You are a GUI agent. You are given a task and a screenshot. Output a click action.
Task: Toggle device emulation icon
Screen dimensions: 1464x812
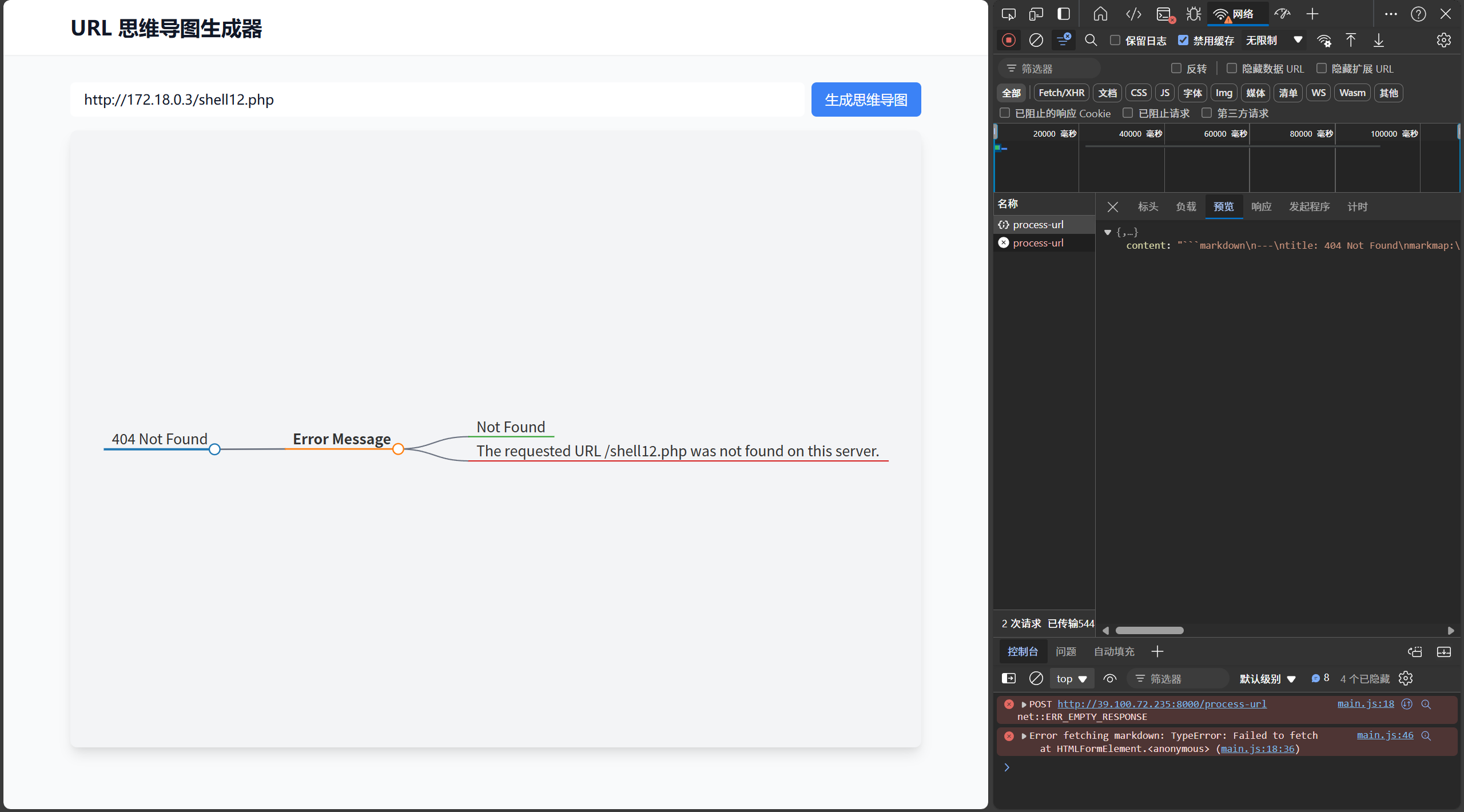[1036, 14]
